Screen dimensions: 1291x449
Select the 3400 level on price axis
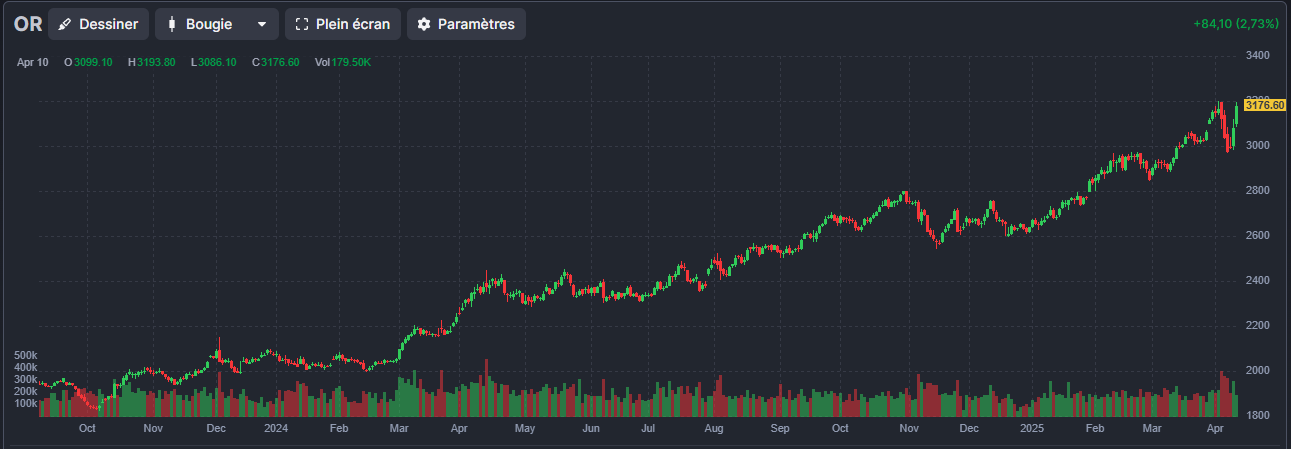[x=1257, y=55]
